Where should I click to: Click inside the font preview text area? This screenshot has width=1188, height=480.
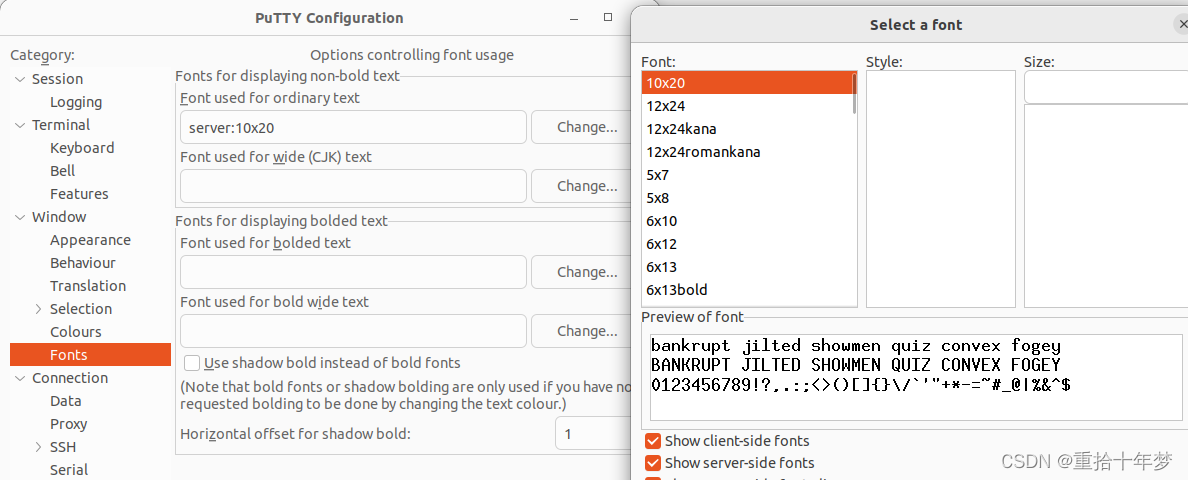point(916,377)
